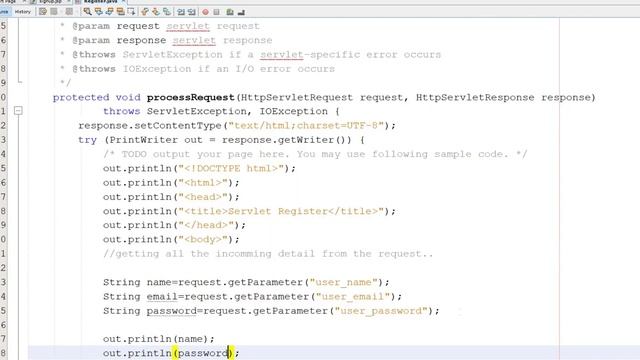Collapse the processRequest method code fold

click(18, 111)
